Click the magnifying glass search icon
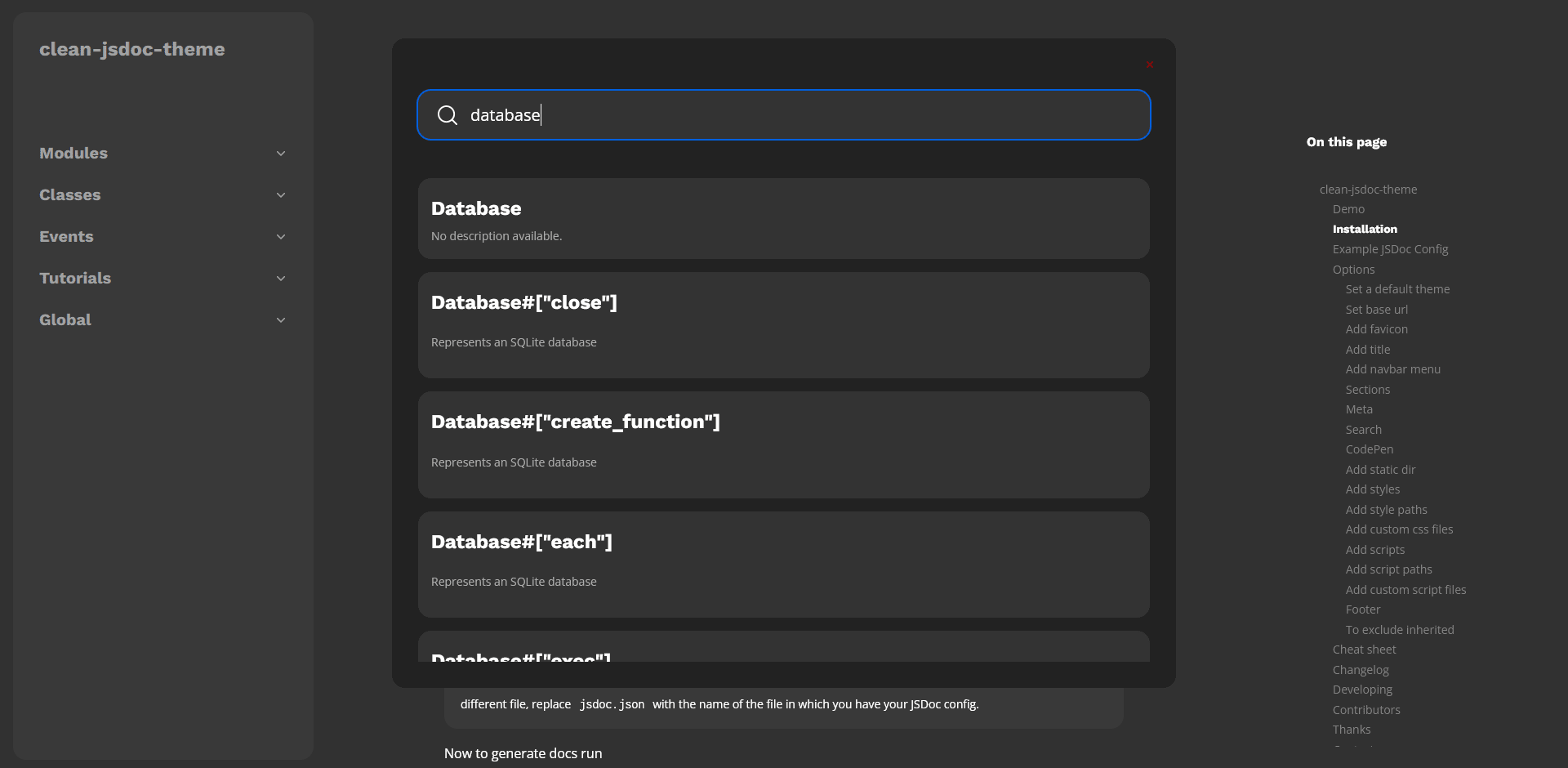The height and width of the screenshot is (768, 1568). point(448,115)
